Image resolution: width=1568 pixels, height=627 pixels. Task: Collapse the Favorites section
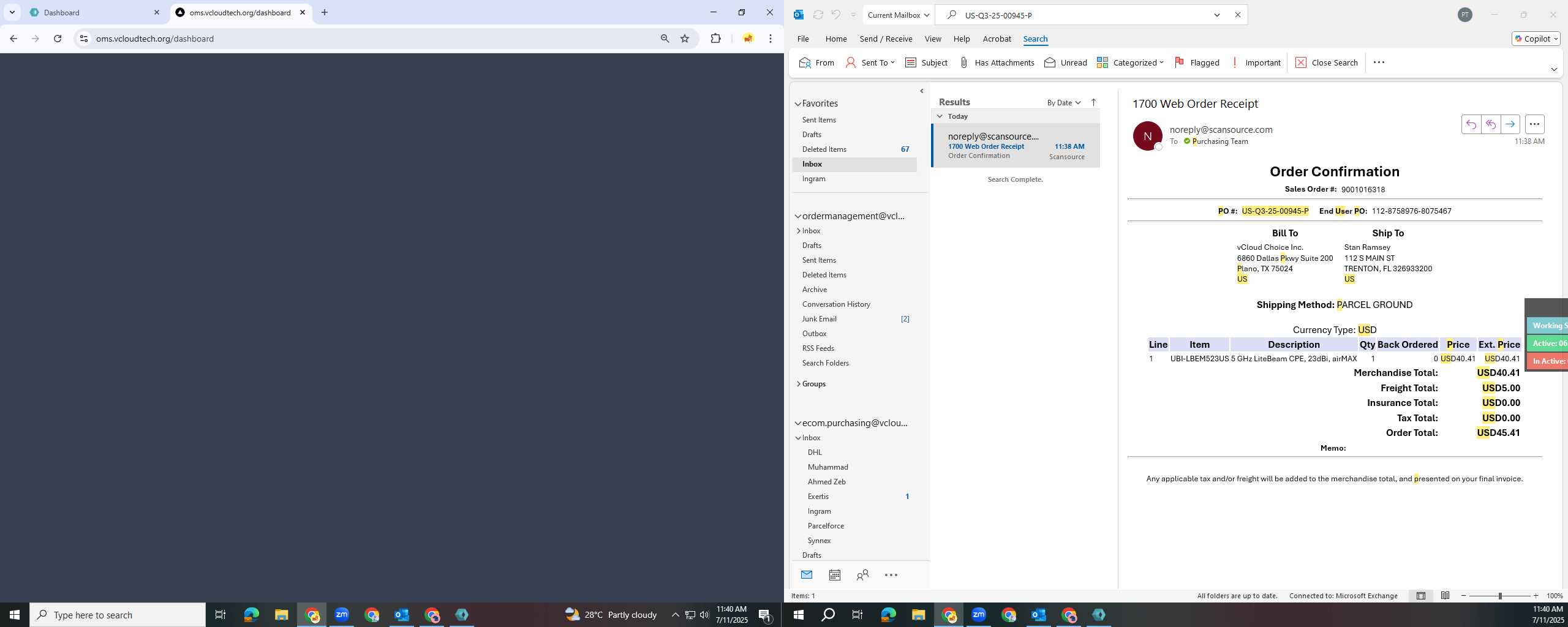click(798, 104)
